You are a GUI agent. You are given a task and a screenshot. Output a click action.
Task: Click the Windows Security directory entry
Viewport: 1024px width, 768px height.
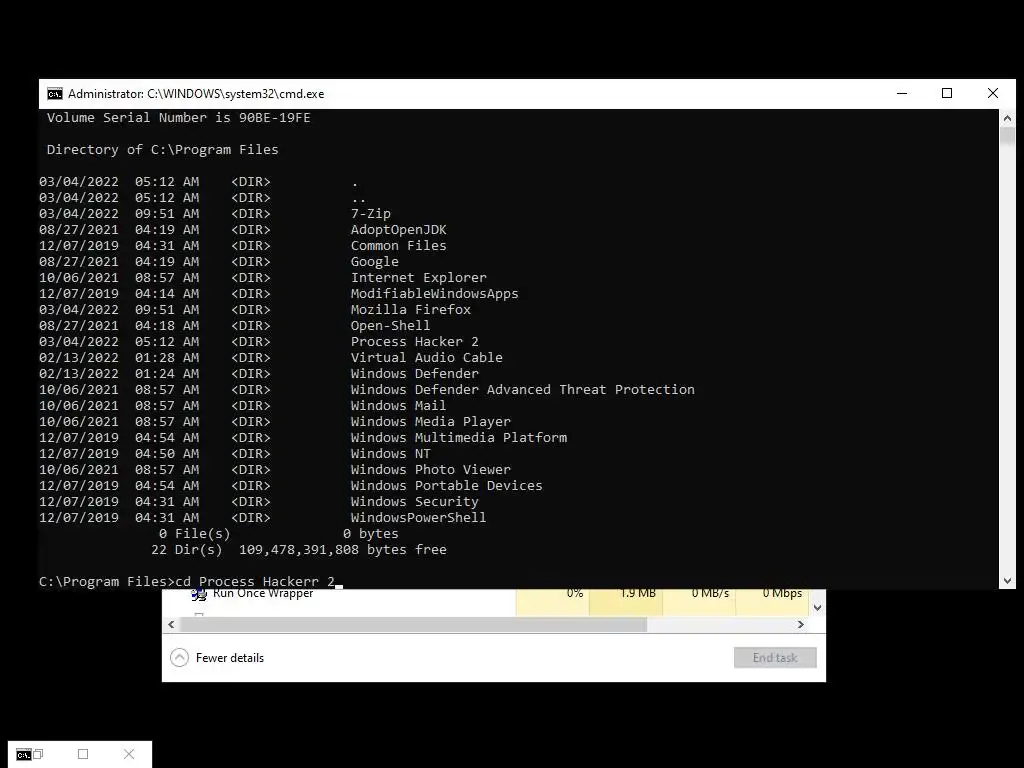point(415,502)
